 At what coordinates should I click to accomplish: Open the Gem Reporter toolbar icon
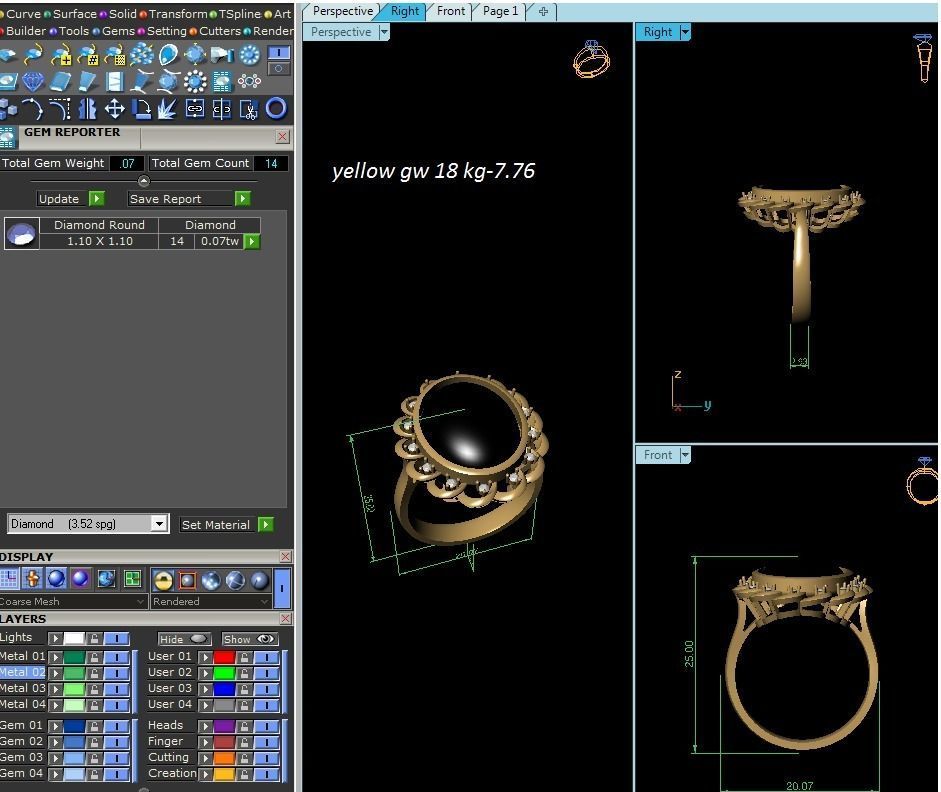[222, 81]
